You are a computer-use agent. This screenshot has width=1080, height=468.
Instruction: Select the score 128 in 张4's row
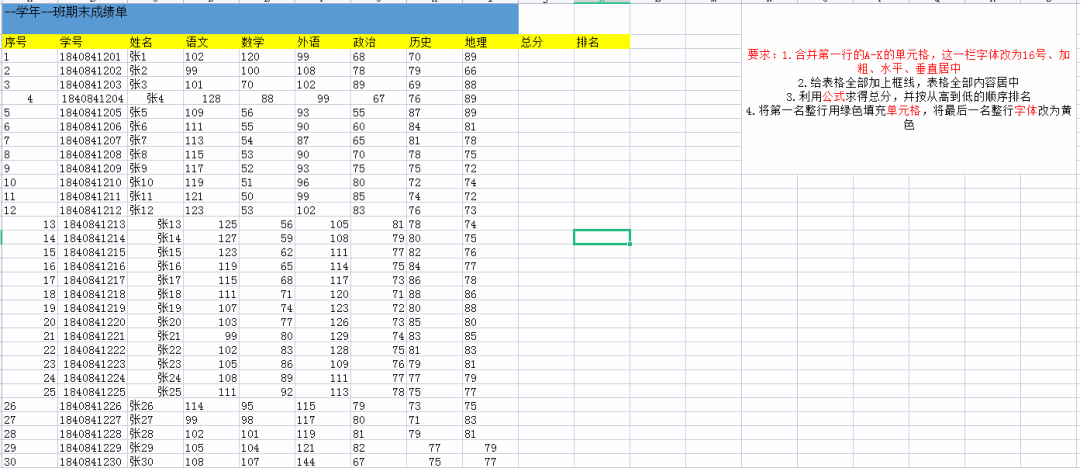[211, 99]
